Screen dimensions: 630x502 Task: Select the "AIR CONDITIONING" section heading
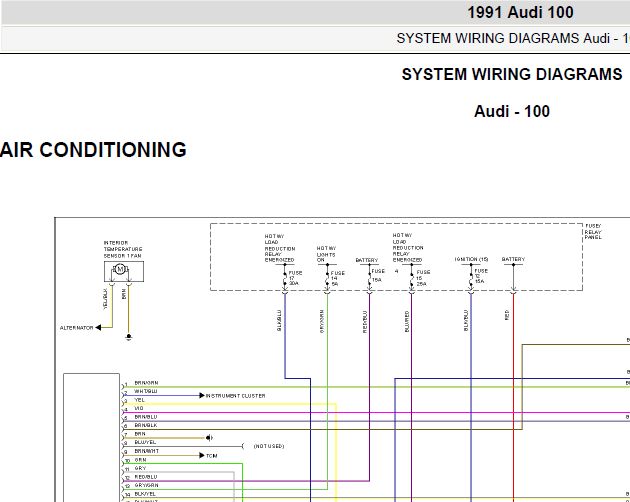click(x=93, y=150)
